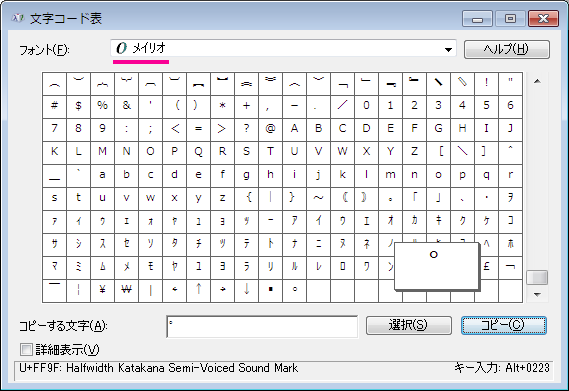Select the ] right bracket cell
Viewport: 569px width, 391px height.
click(486, 152)
